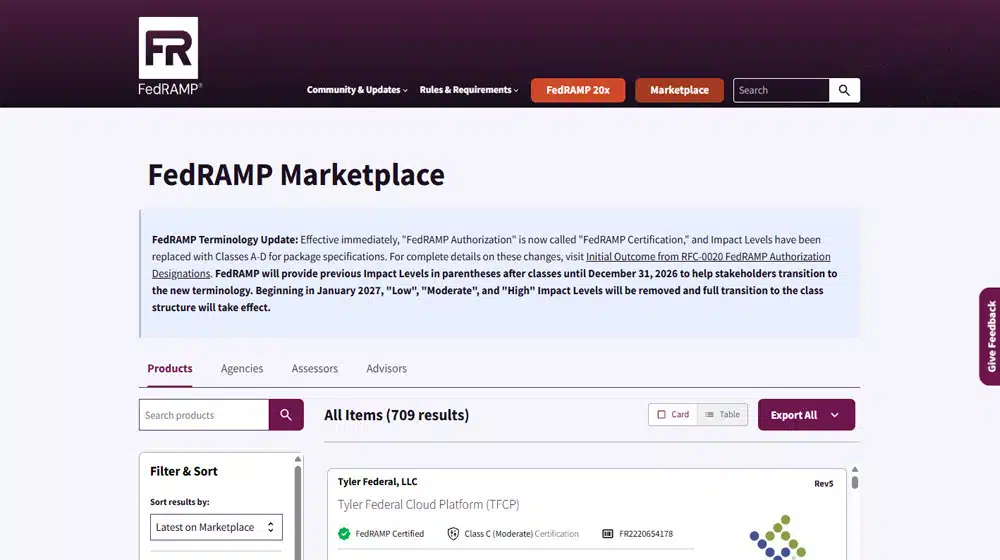Viewport: 1000px width, 560px height.
Task: Select the 'Class C (Moderate) Certification' text
Action: pos(521,534)
